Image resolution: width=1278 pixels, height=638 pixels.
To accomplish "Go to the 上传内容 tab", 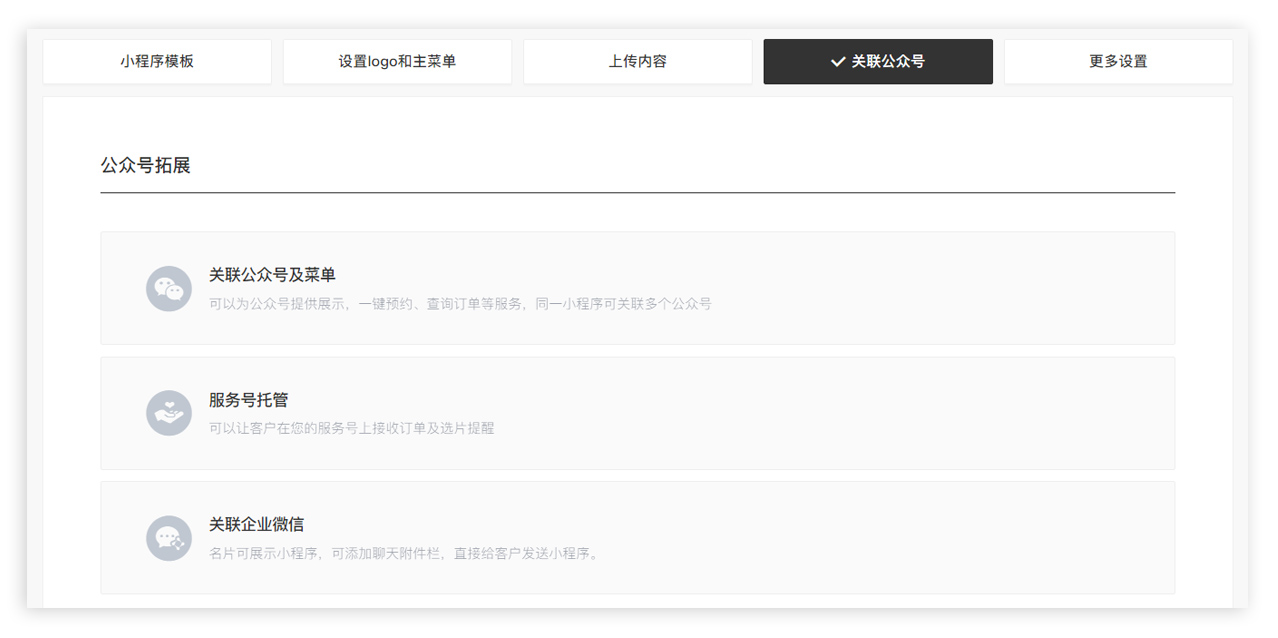I will click(x=637, y=62).
